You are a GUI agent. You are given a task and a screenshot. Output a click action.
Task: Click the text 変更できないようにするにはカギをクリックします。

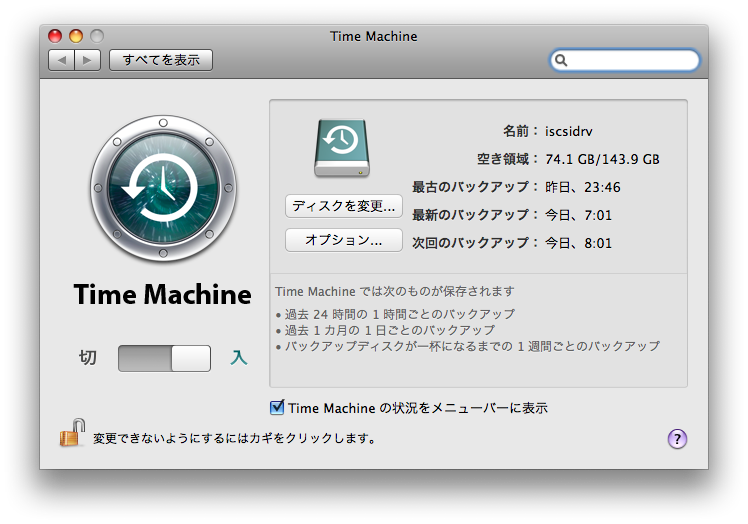coord(234,438)
